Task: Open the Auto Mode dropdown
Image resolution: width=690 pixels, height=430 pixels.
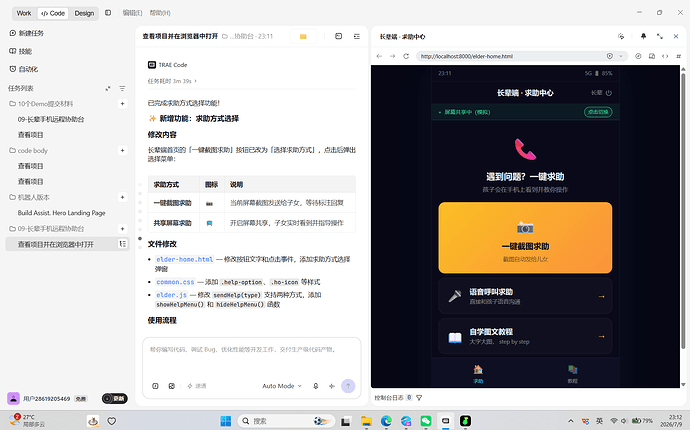Action: 282,386
